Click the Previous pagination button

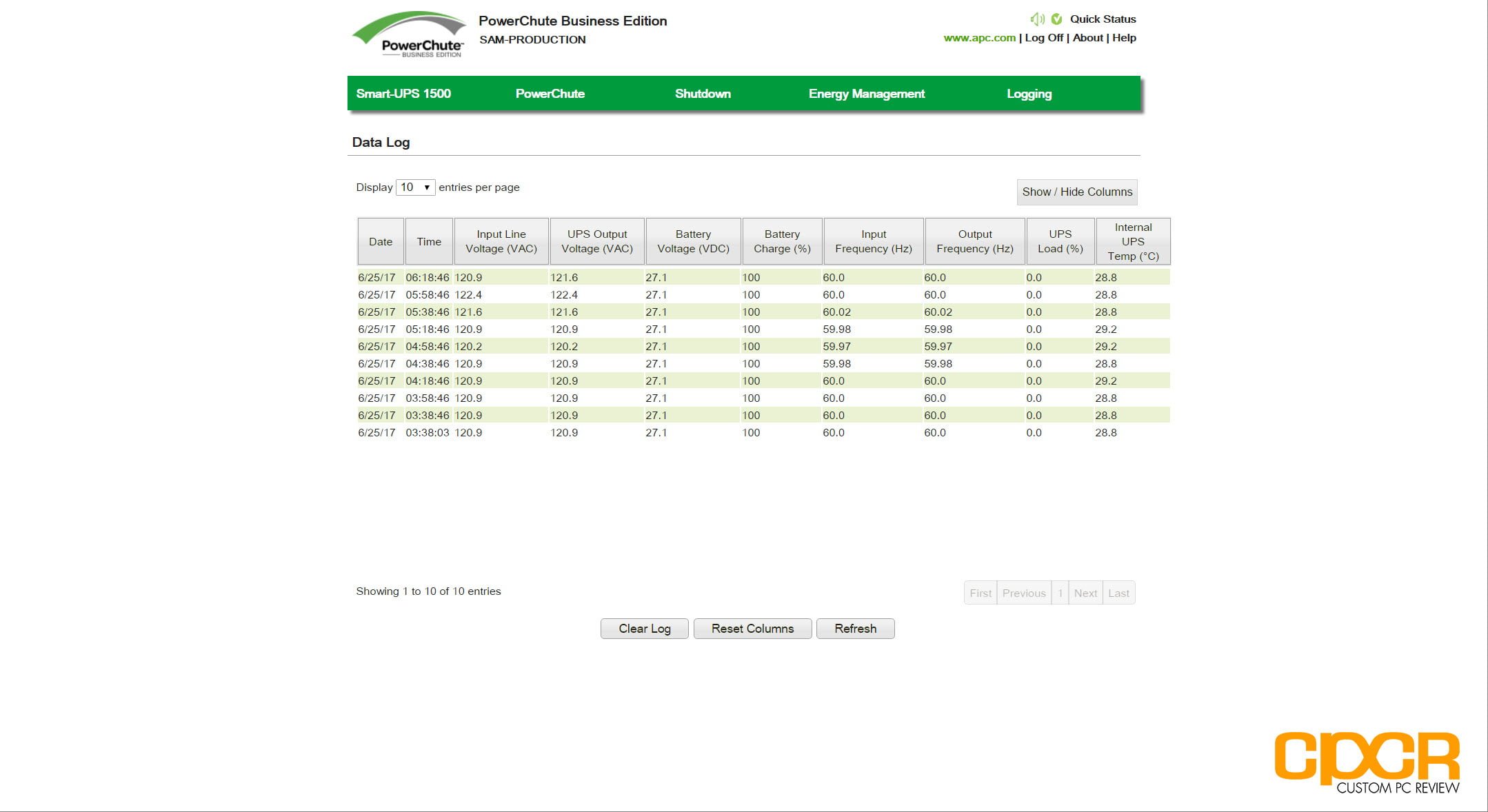[x=1024, y=593]
